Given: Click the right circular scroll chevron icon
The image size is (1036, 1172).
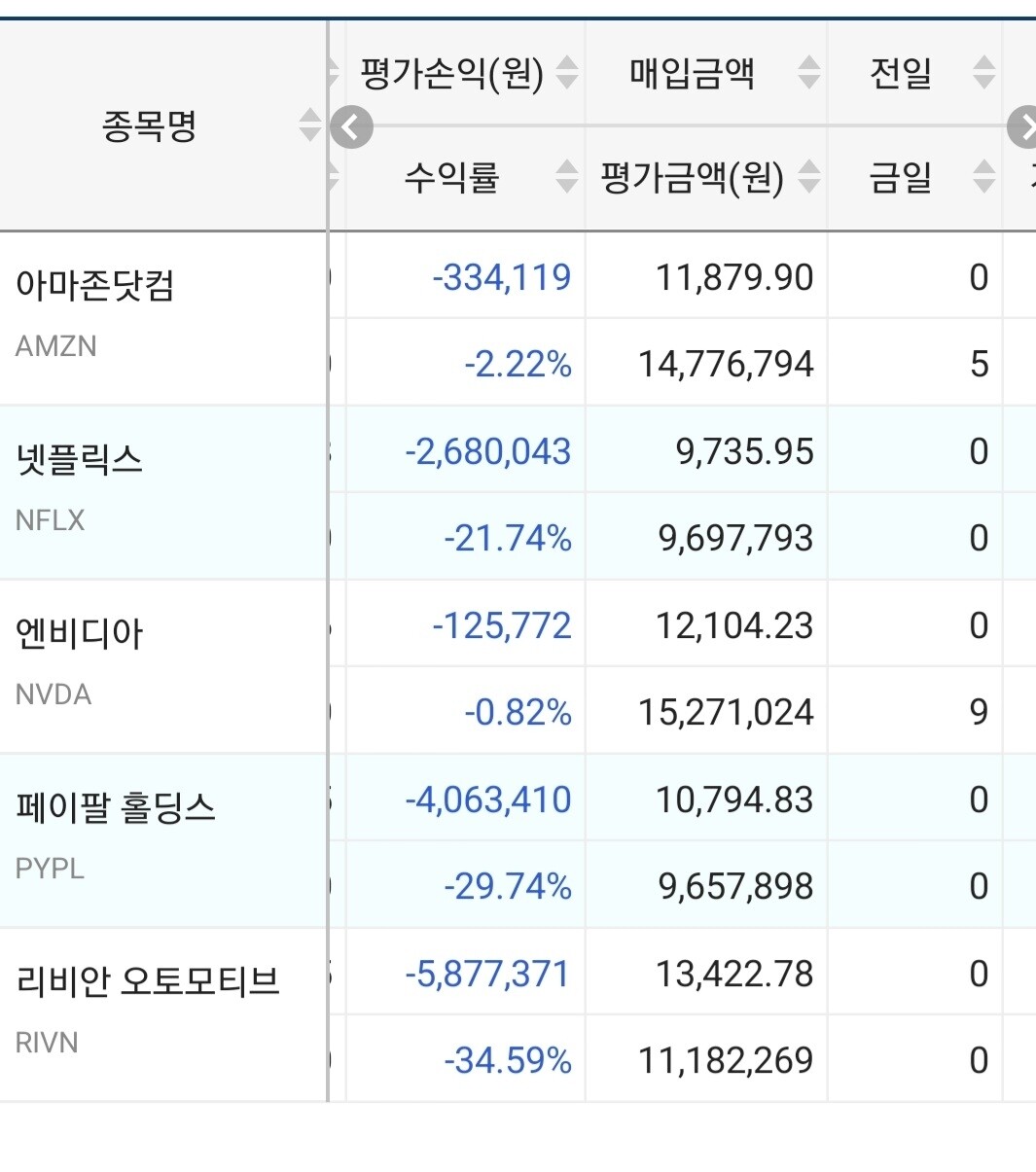Looking at the screenshot, I should coord(1026,126).
